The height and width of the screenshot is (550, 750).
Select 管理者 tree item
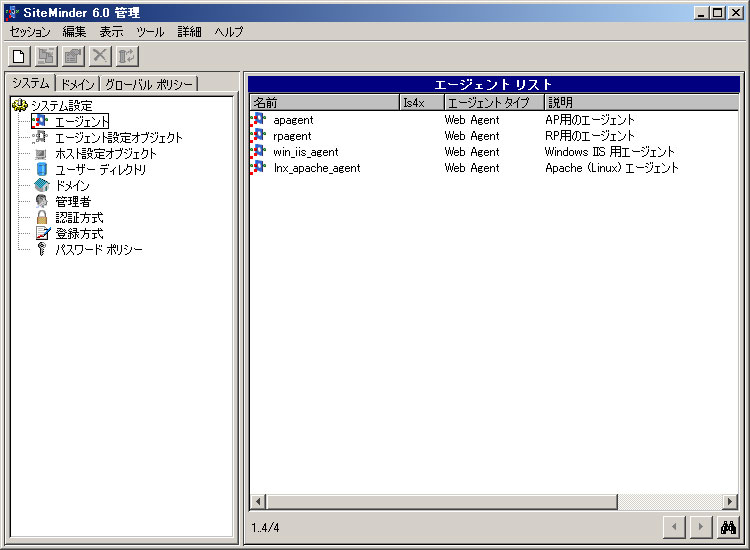click(x=73, y=201)
